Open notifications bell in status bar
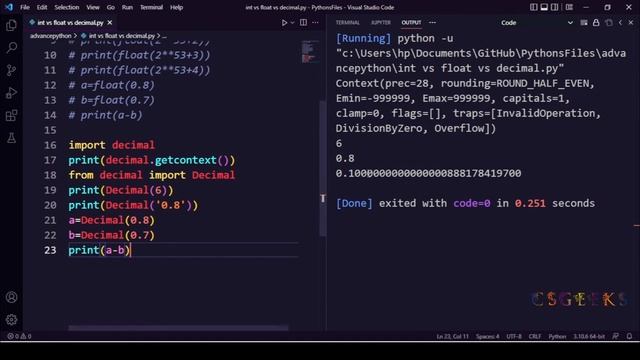The width and height of the screenshot is (640, 360). (629, 336)
